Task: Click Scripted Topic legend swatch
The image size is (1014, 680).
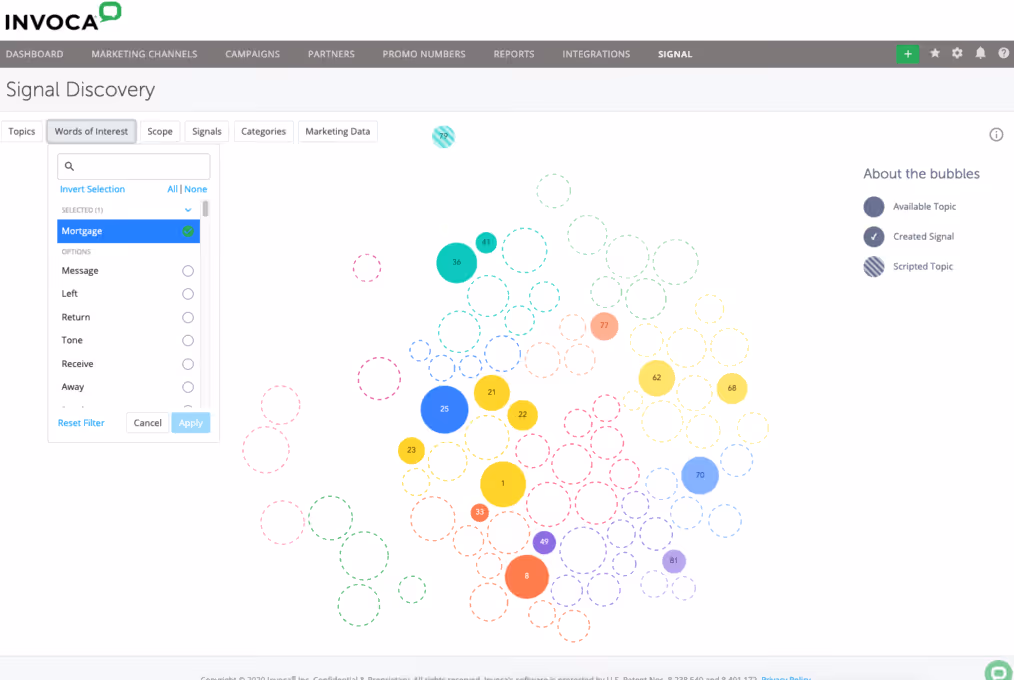Action: (874, 266)
